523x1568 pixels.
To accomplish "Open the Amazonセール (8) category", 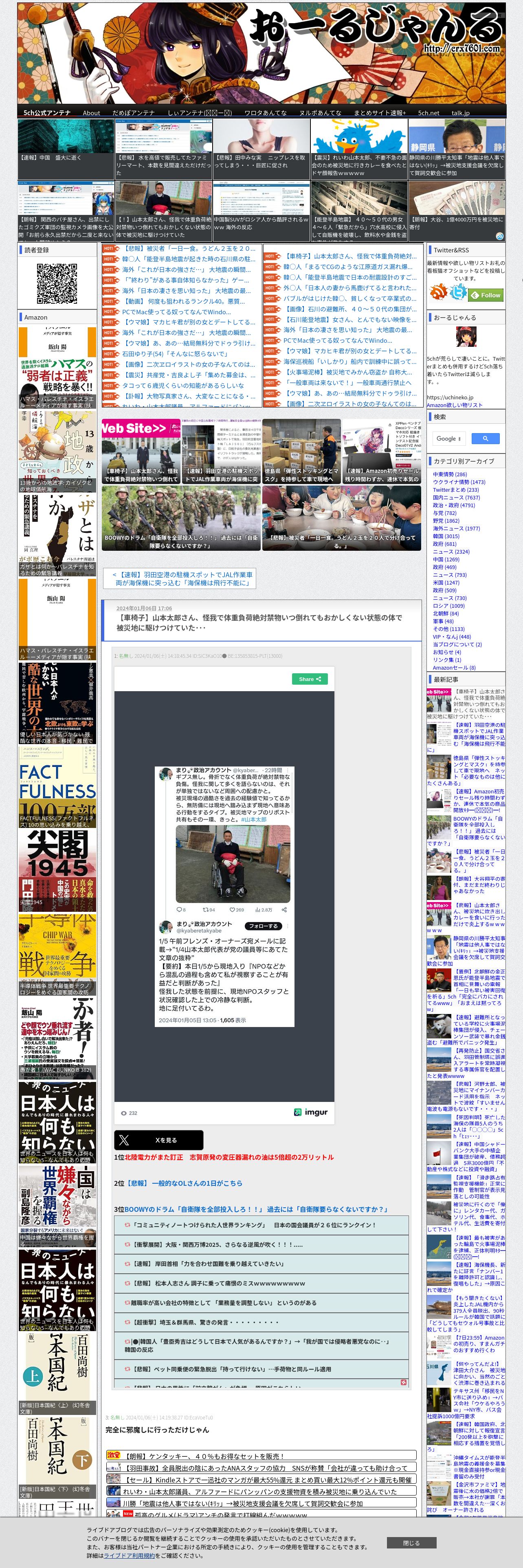I will pos(454,668).
